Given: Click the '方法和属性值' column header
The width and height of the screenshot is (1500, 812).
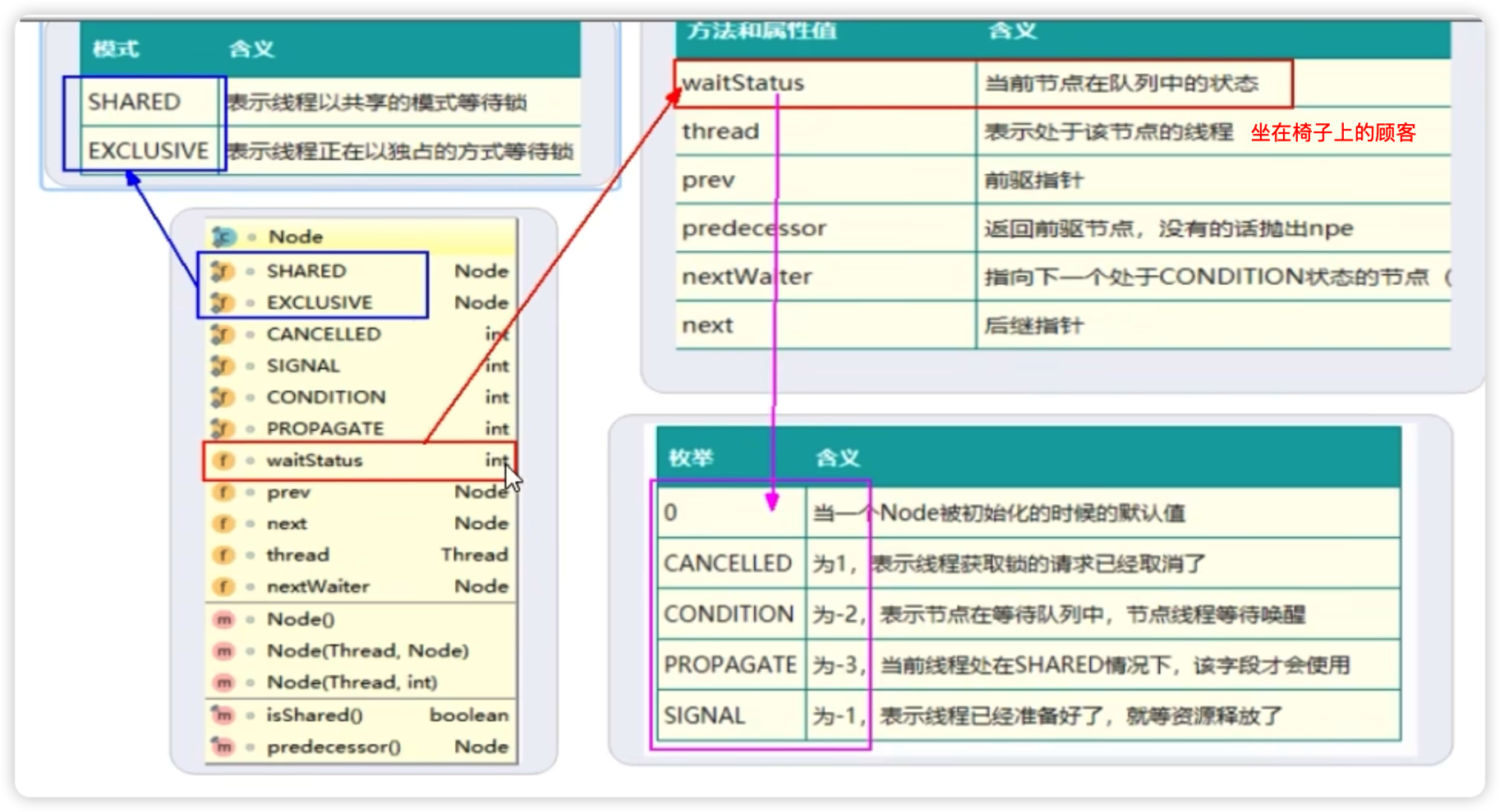Looking at the screenshot, I should pos(762,31).
